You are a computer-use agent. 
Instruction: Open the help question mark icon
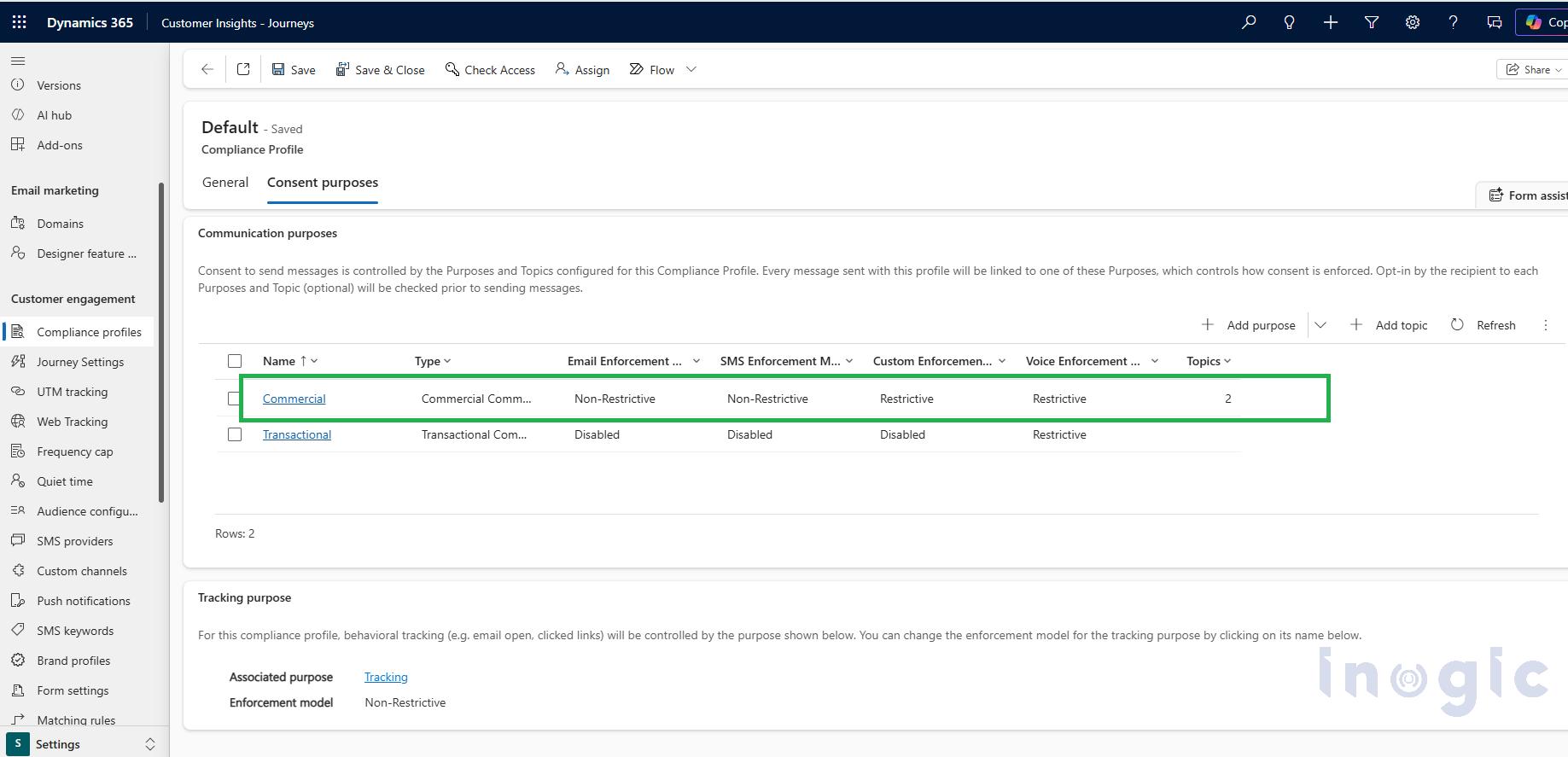coord(1454,22)
